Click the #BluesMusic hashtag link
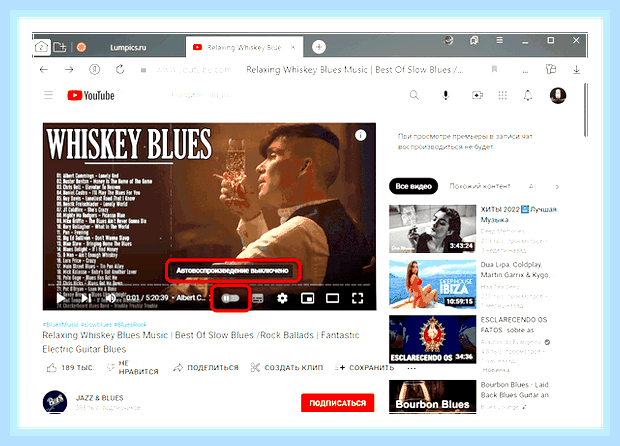 [61, 325]
